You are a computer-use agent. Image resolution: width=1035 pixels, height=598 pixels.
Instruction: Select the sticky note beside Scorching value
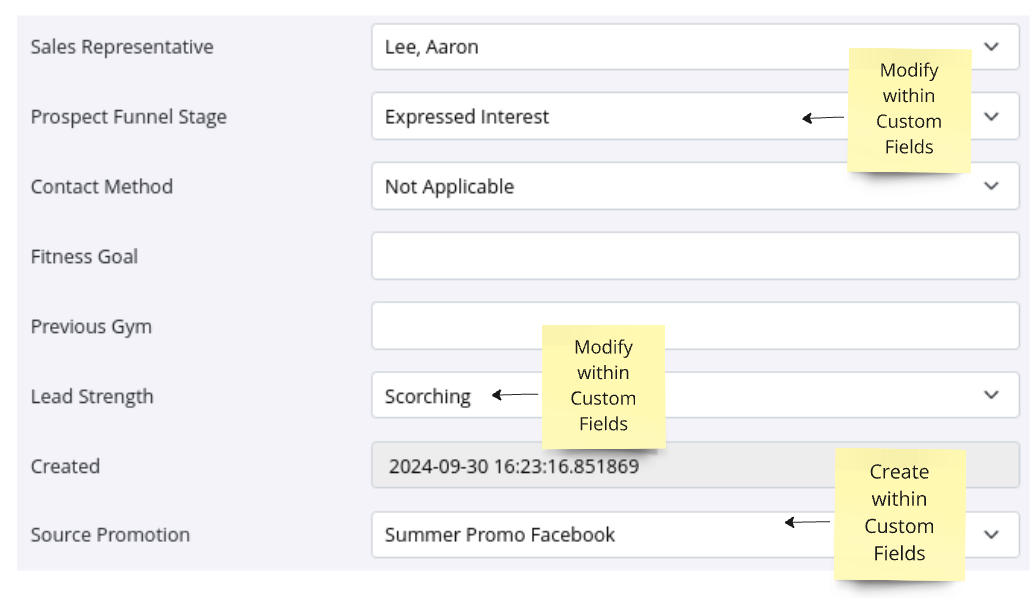point(603,387)
